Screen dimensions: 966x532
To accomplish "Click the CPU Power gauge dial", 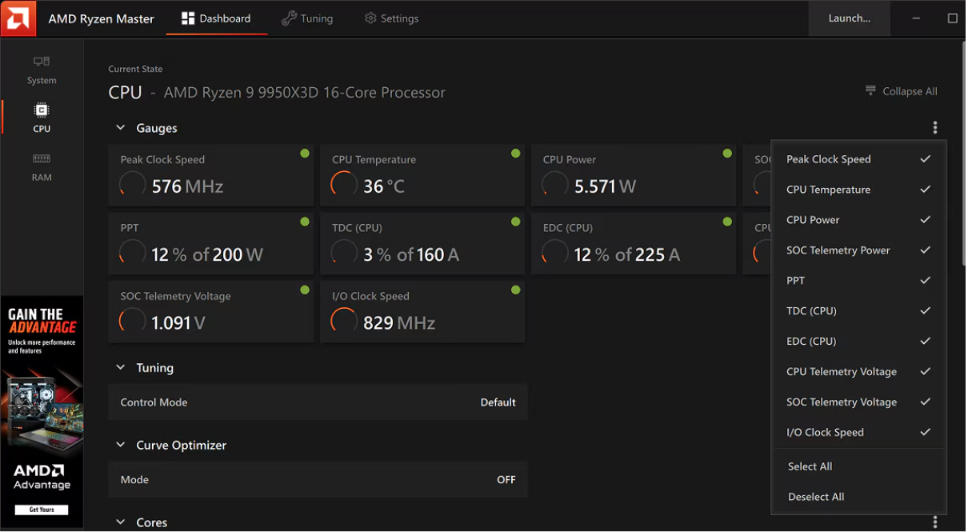I will pyautogui.click(x=554, y=185).
